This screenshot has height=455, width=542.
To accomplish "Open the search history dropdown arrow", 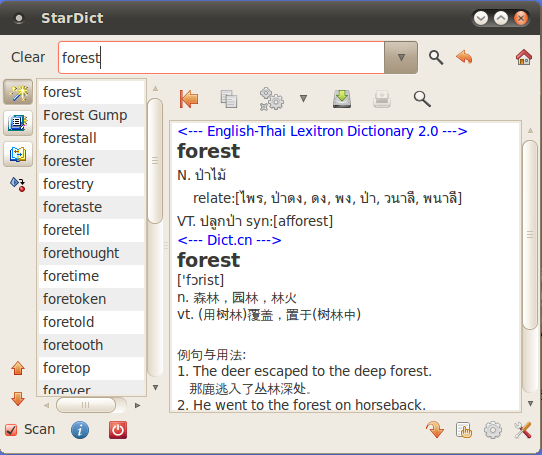I will tap(401, 57).
